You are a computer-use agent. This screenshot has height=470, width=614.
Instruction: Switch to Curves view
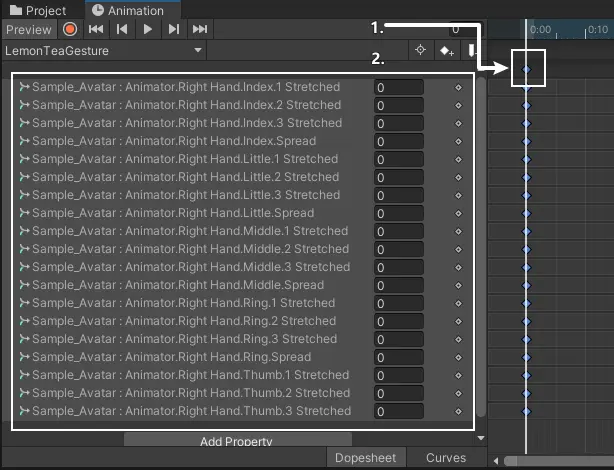[446, 458]
